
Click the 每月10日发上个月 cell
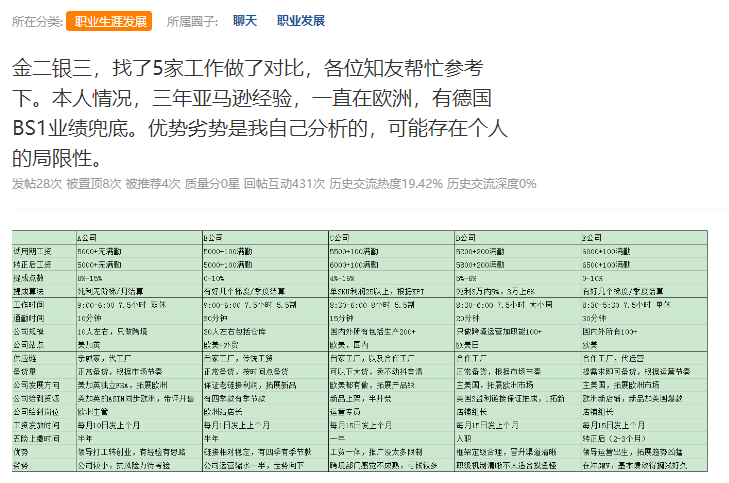[x=108, y=425]
